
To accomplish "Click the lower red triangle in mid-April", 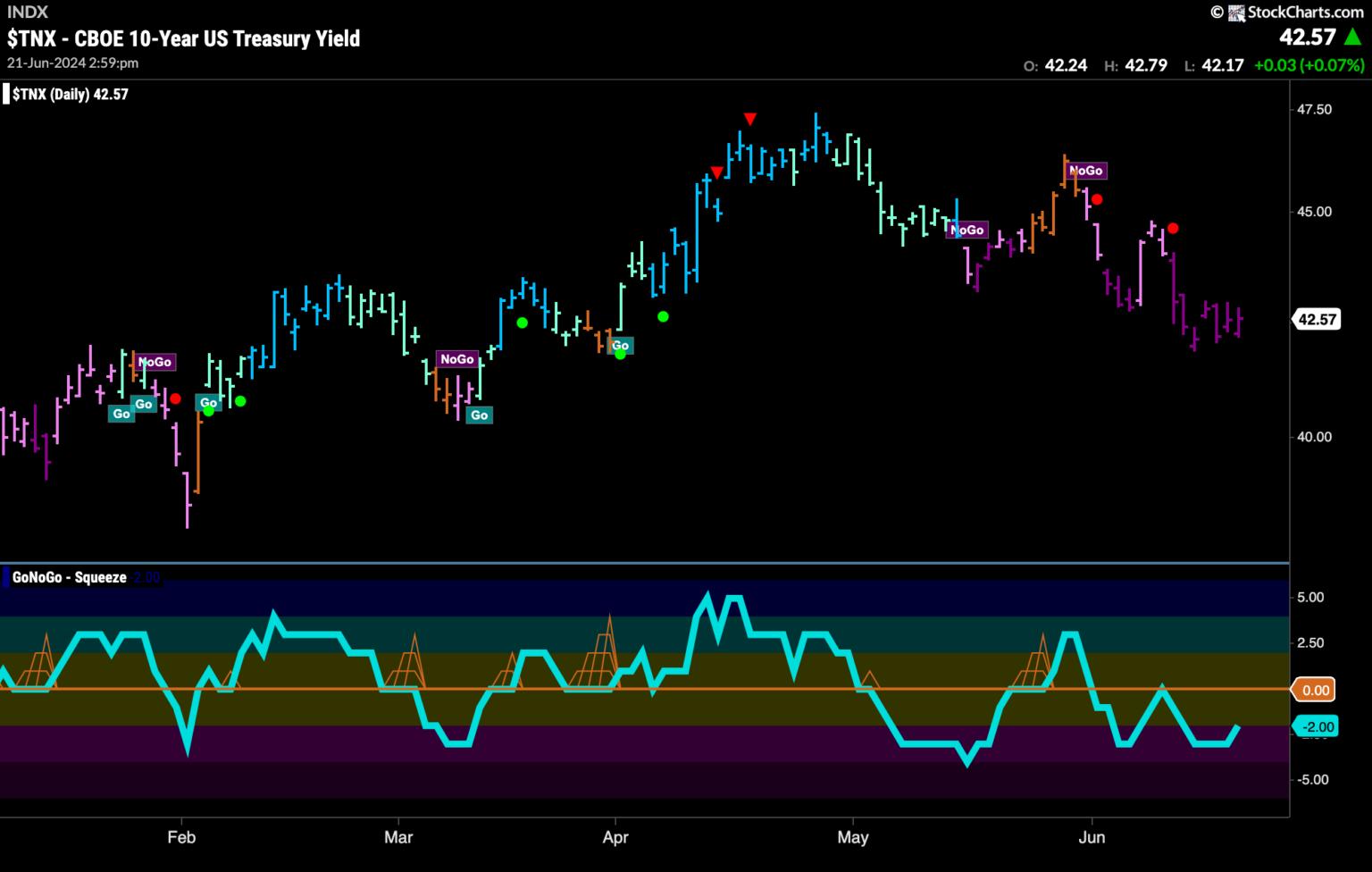I will pos(716,172).
